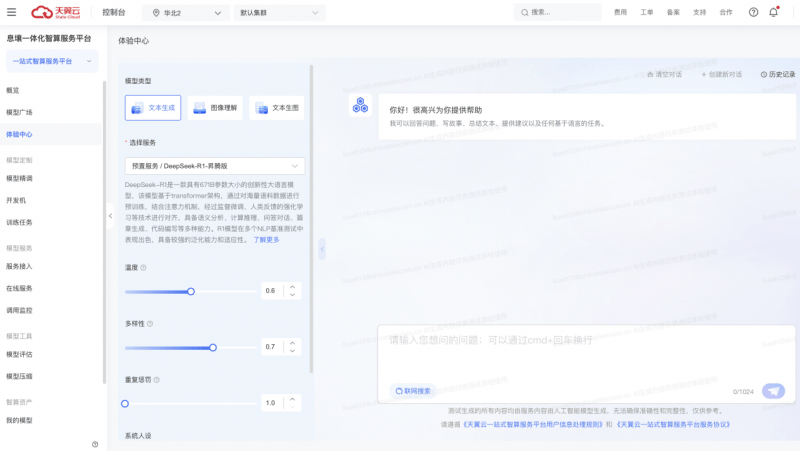Open 备案 in the top navigation

673,12
